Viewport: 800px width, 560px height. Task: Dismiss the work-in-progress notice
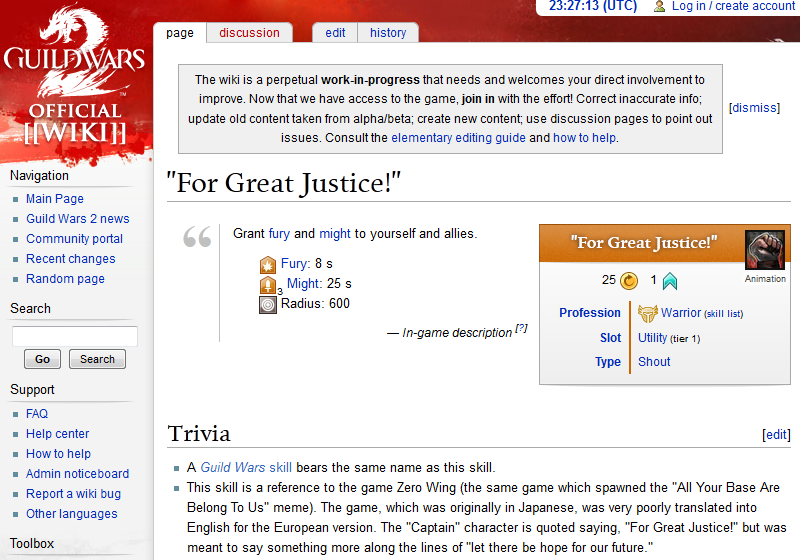click(x=754, y=108)
